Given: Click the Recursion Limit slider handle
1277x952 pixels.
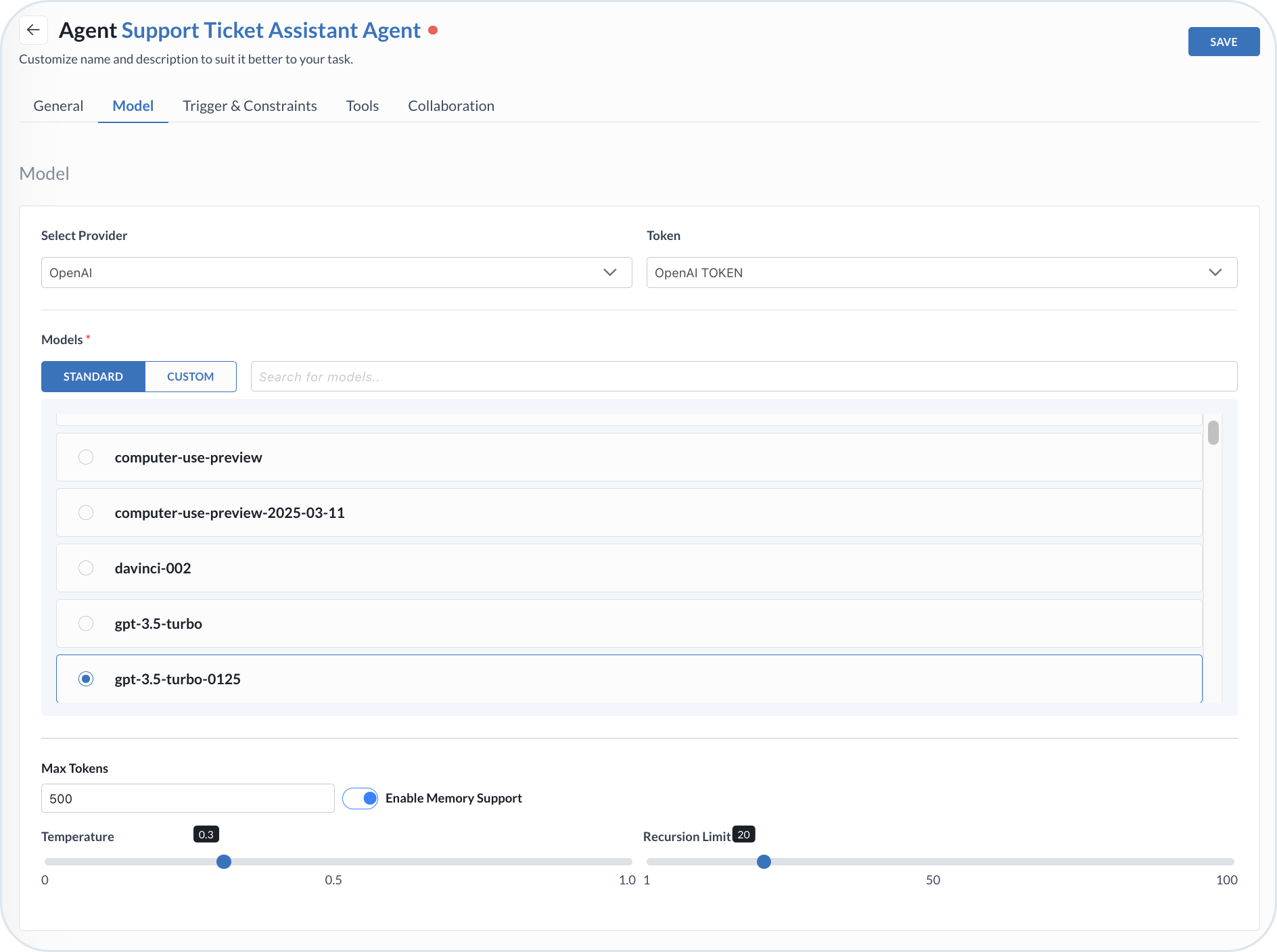Looking at the screenshot, I should click(x=764, y=861).
